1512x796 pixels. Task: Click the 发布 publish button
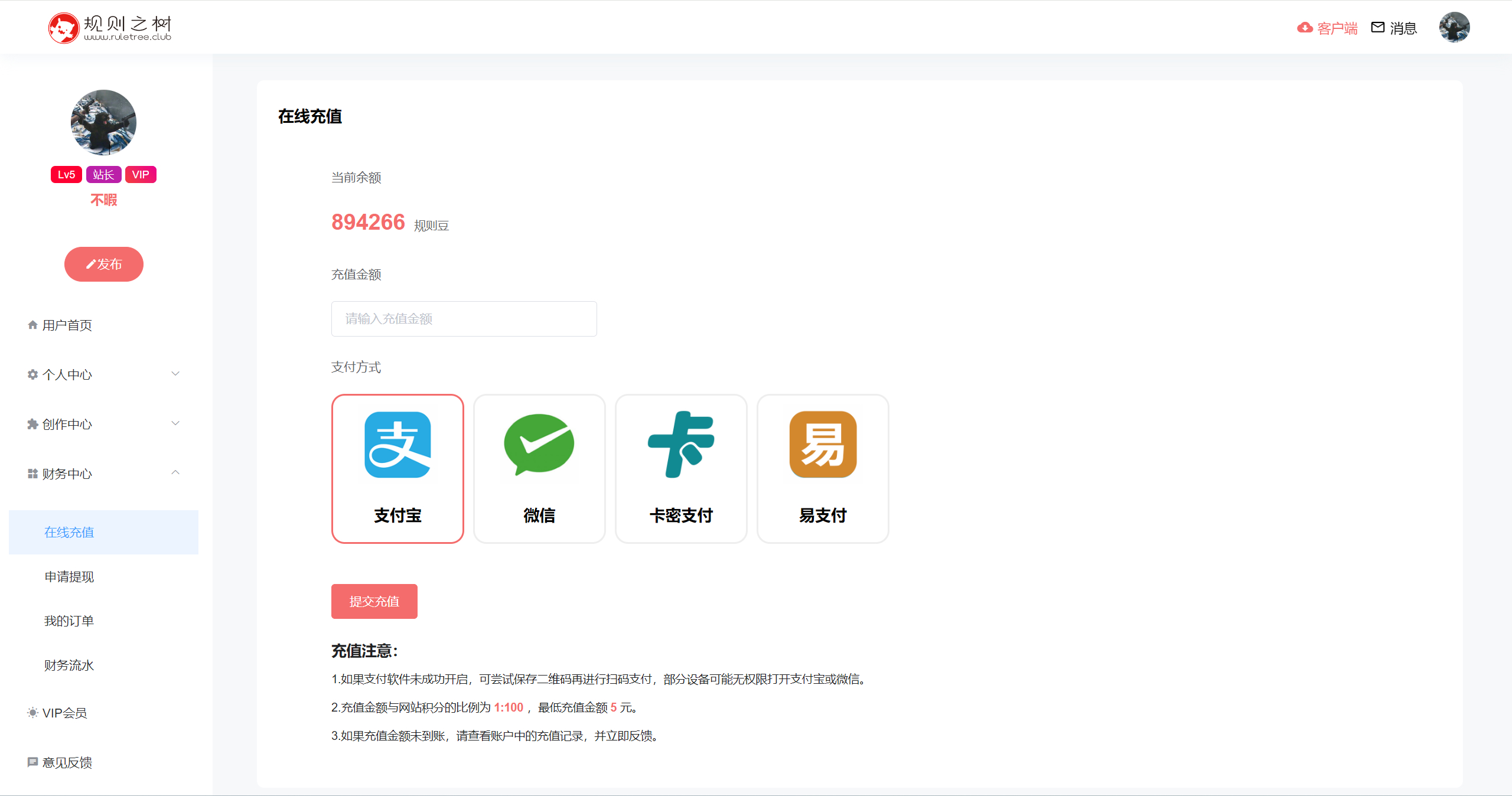(x=104, y=264)
